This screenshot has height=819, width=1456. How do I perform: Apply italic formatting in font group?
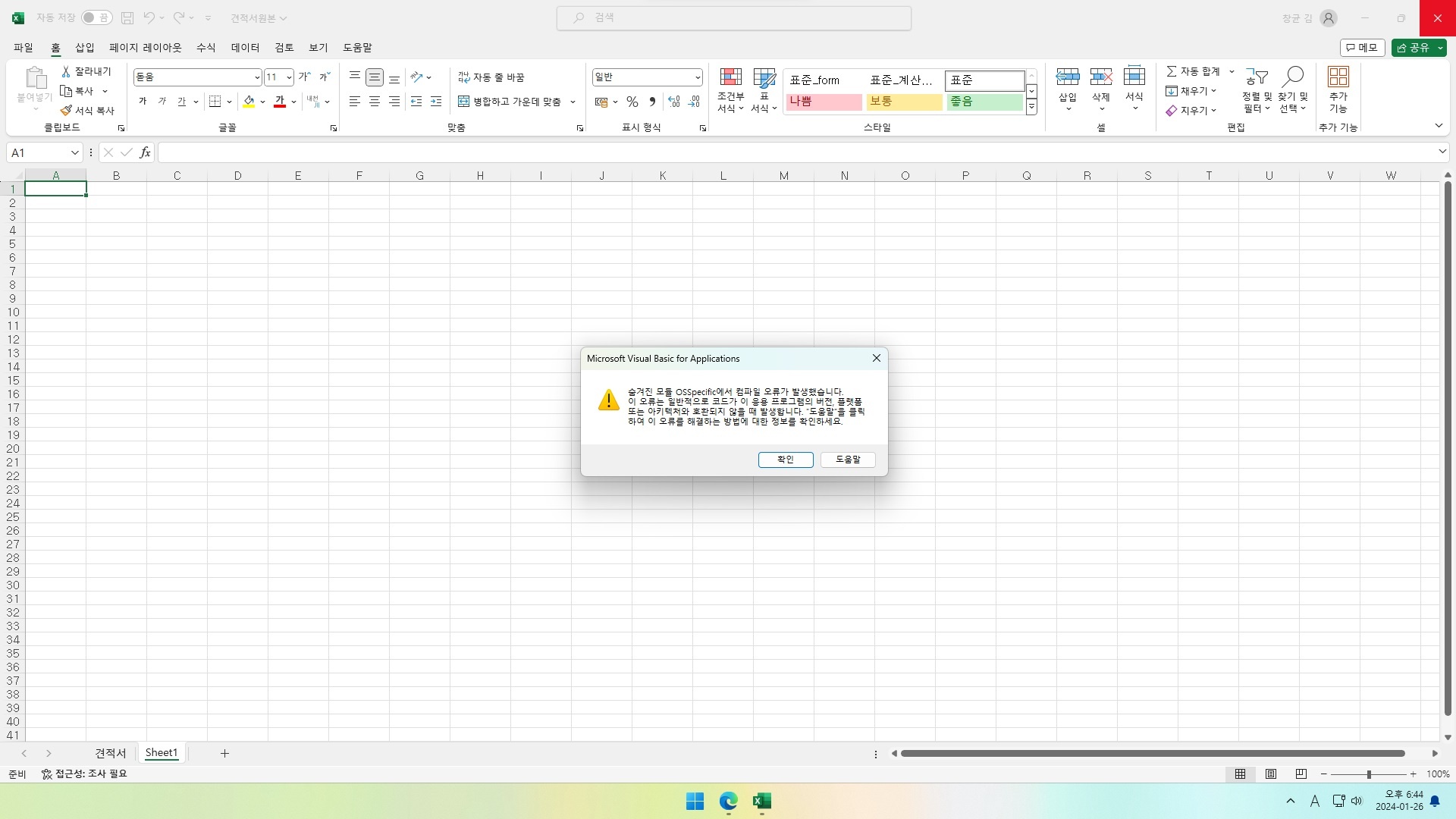[x=162, y=102]
